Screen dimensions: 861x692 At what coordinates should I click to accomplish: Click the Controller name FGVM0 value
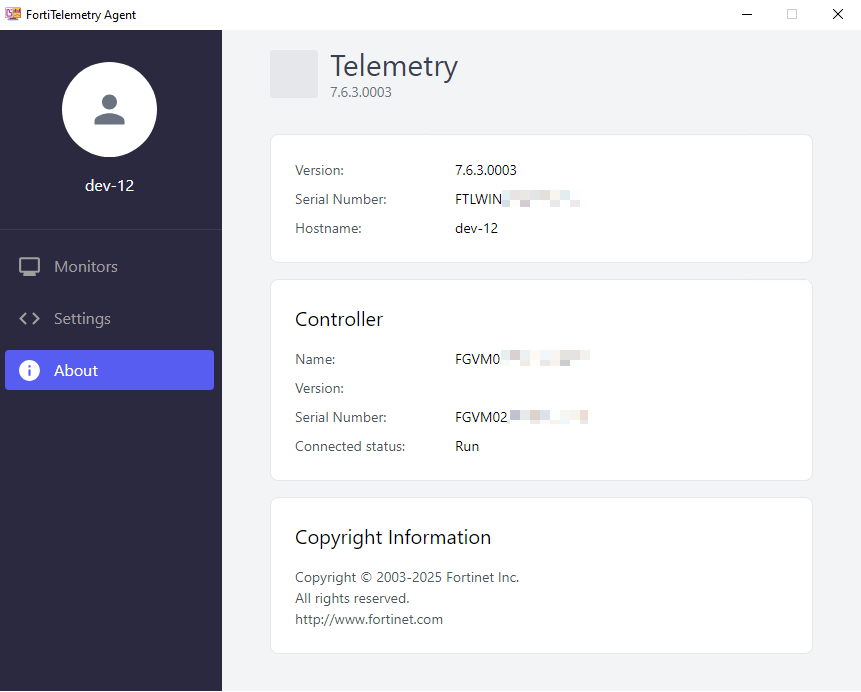click(x=521, y=359)
